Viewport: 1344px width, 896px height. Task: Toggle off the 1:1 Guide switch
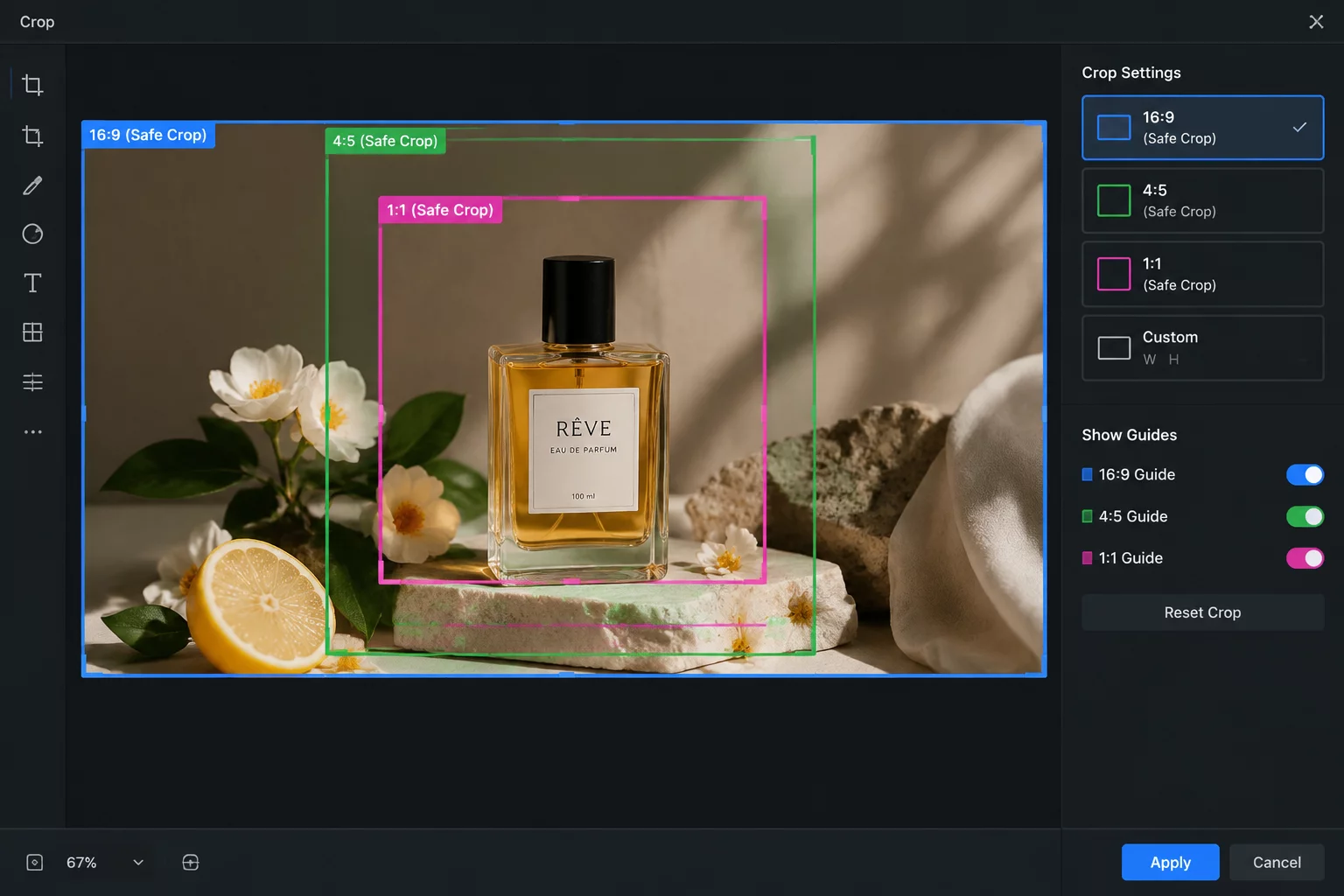coord(1305,558)
